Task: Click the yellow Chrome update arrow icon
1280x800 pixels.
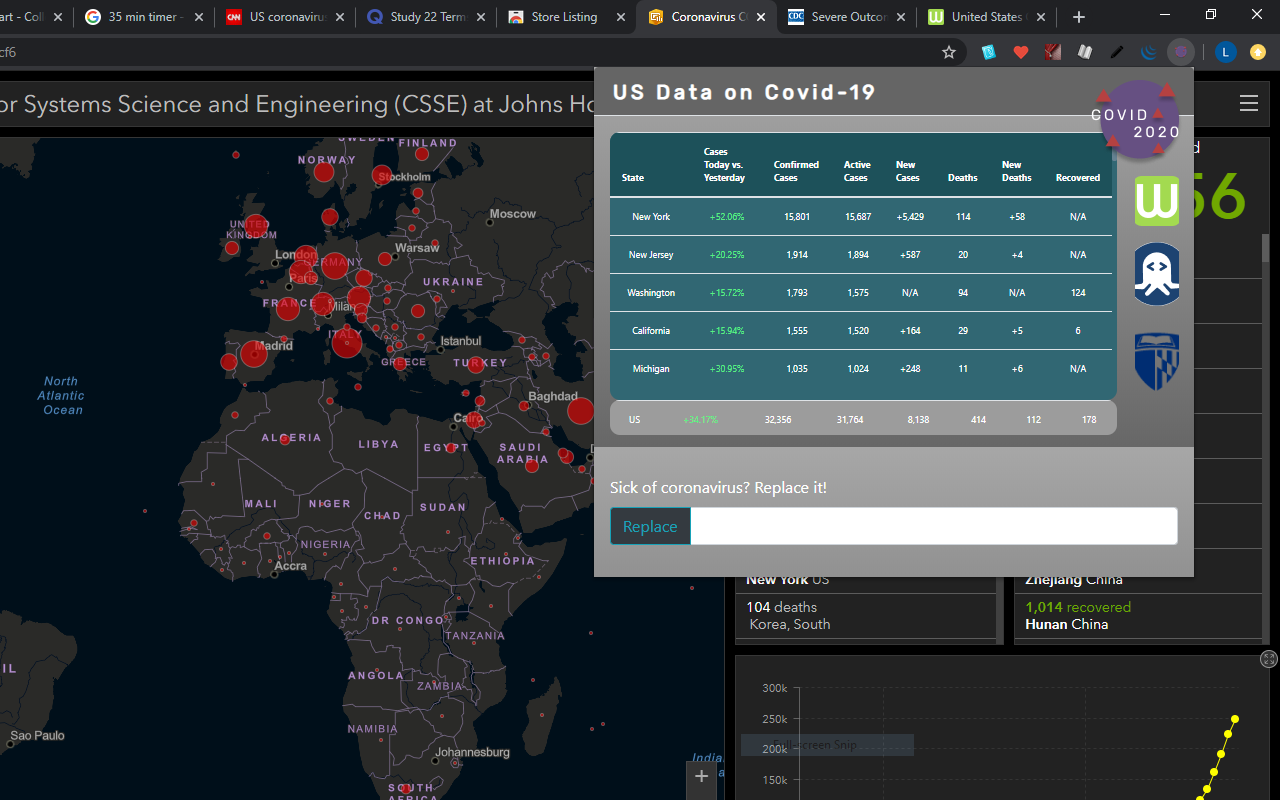Action: 1258,52
